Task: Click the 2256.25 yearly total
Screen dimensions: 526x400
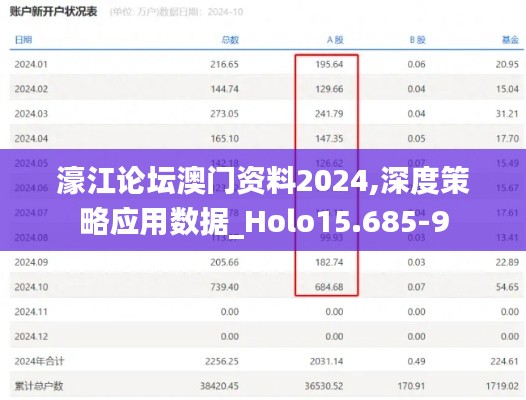Action: pyautogui.click(x=222, y=361)
